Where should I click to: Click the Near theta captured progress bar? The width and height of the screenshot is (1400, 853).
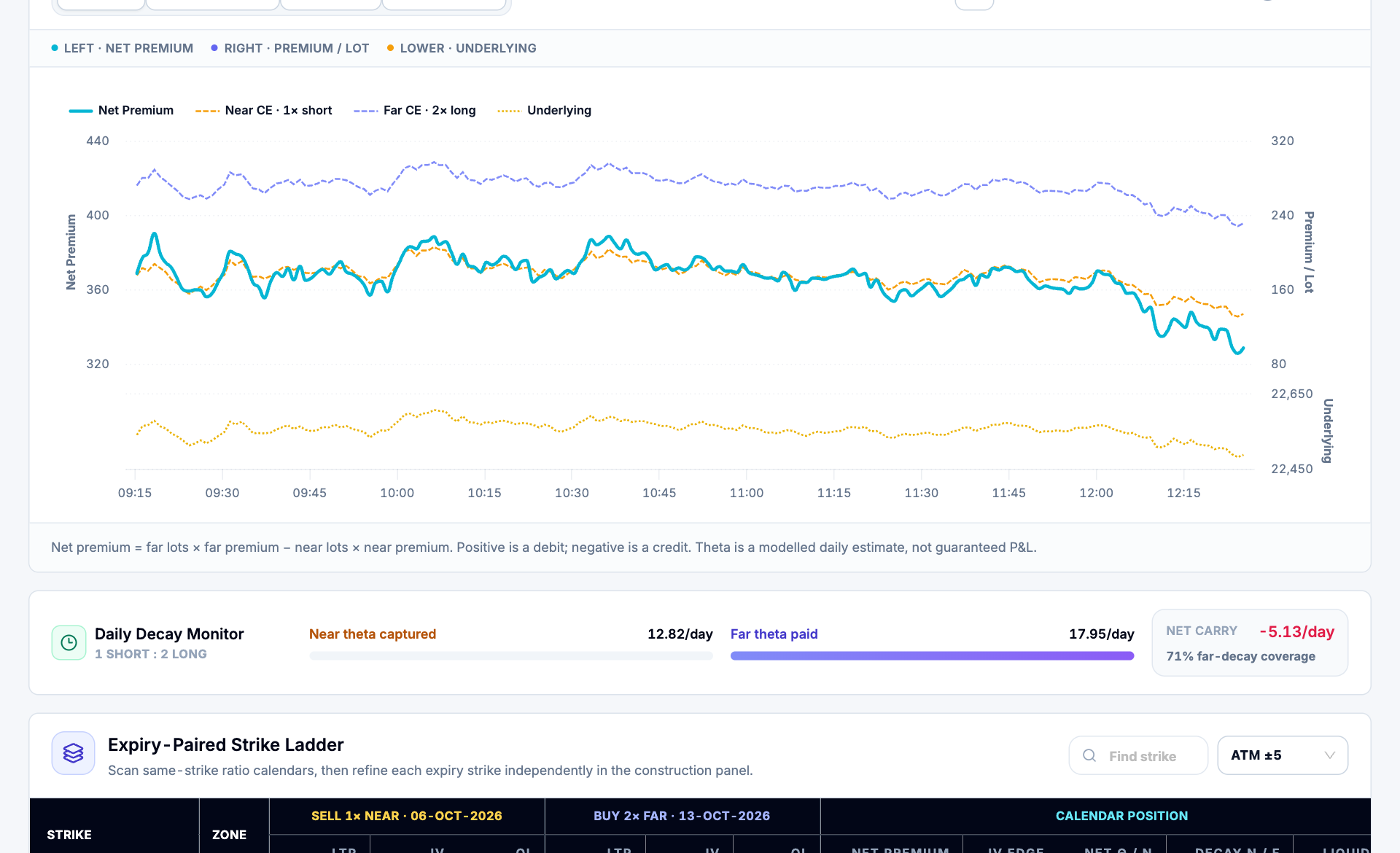(x=511, y=655)
